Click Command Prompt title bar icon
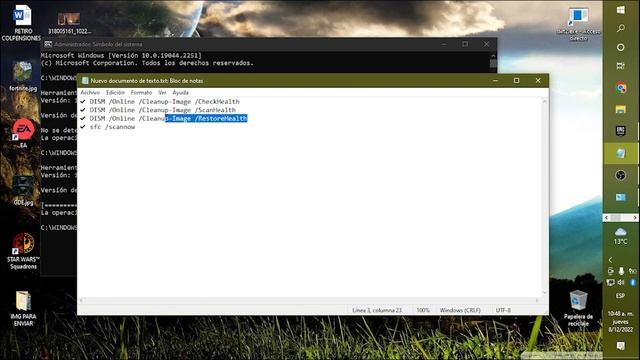Viewport: 640px width, 360px height. 48,44
